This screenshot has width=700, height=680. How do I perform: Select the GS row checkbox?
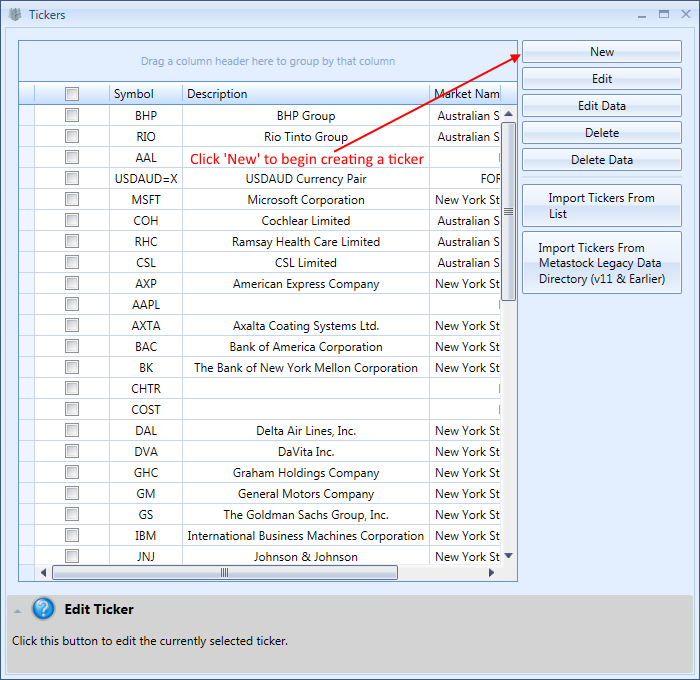[72, 514]
